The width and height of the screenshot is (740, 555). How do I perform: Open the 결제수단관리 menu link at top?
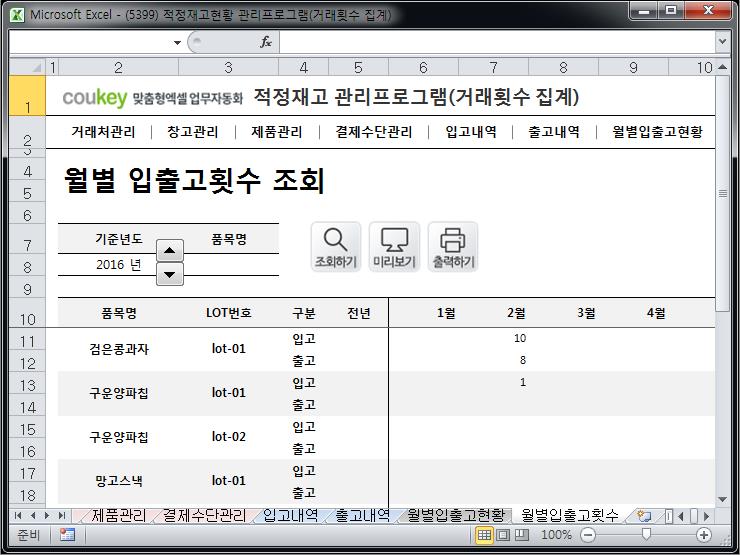374,132
